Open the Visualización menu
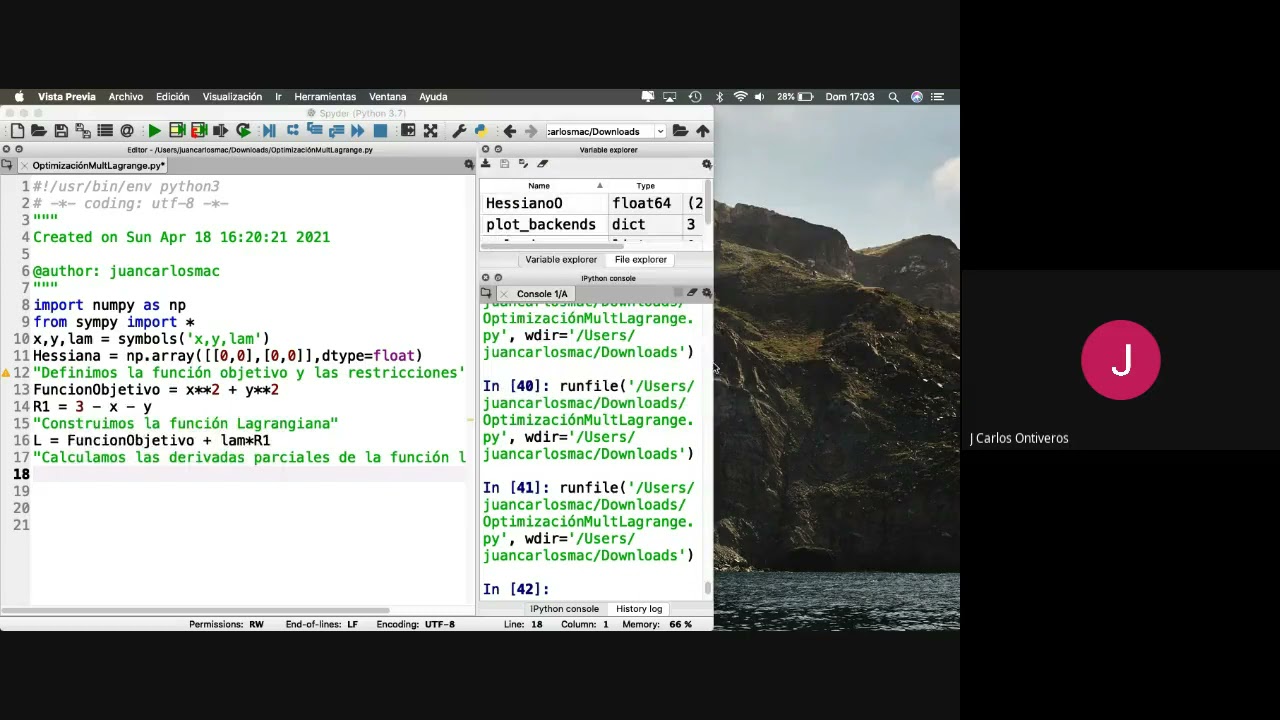 pyautogui.click(x=232, y=97)
